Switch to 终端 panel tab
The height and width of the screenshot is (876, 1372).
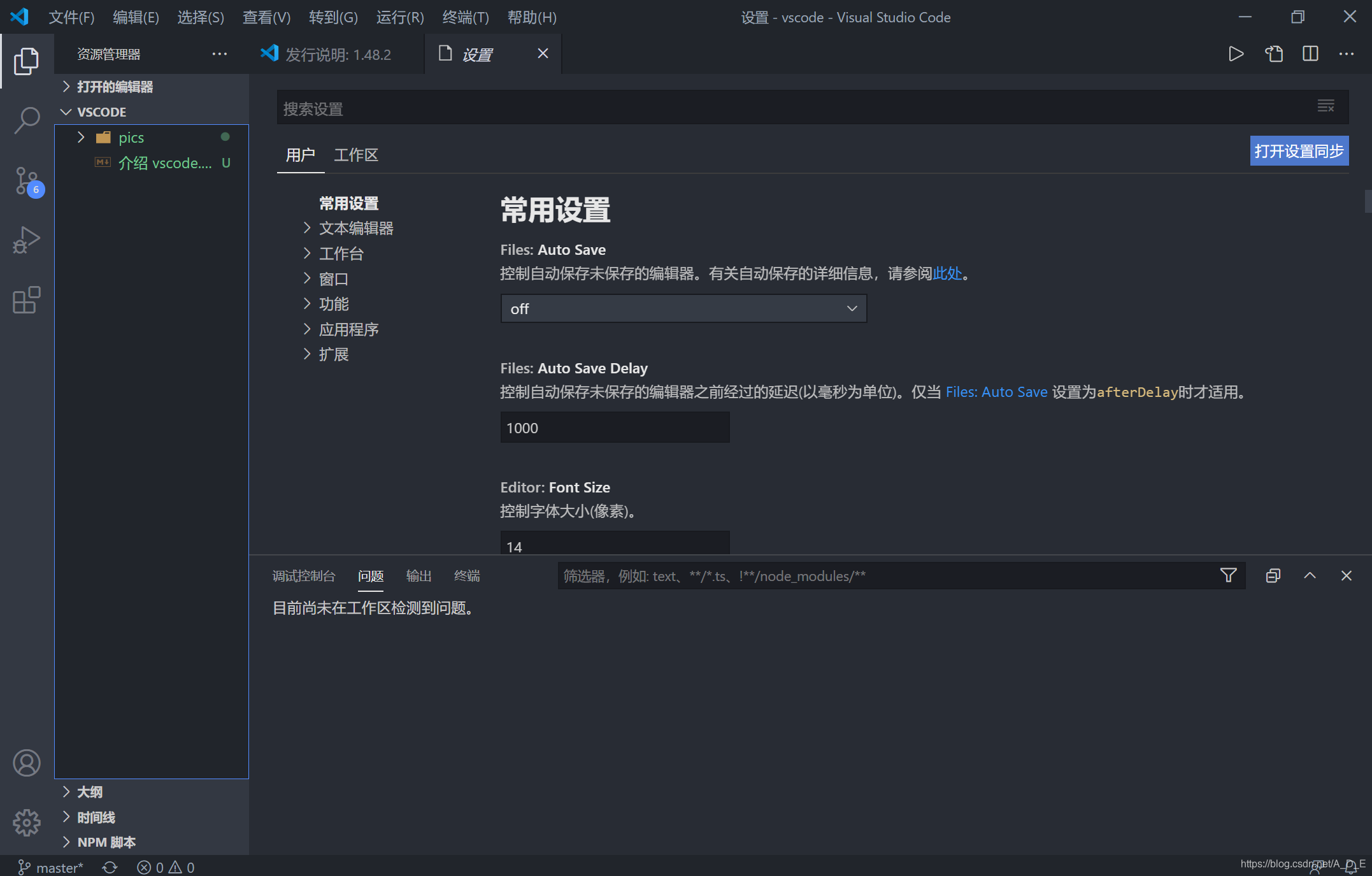[467, 576]
